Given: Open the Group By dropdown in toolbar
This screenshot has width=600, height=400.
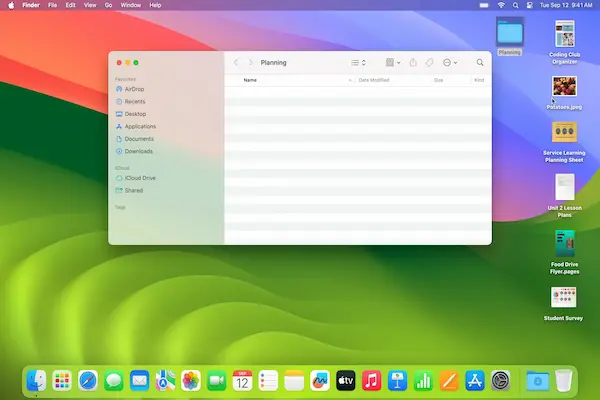Looking at the screenshot, I should pyautogui.click(x=393, y=62).
